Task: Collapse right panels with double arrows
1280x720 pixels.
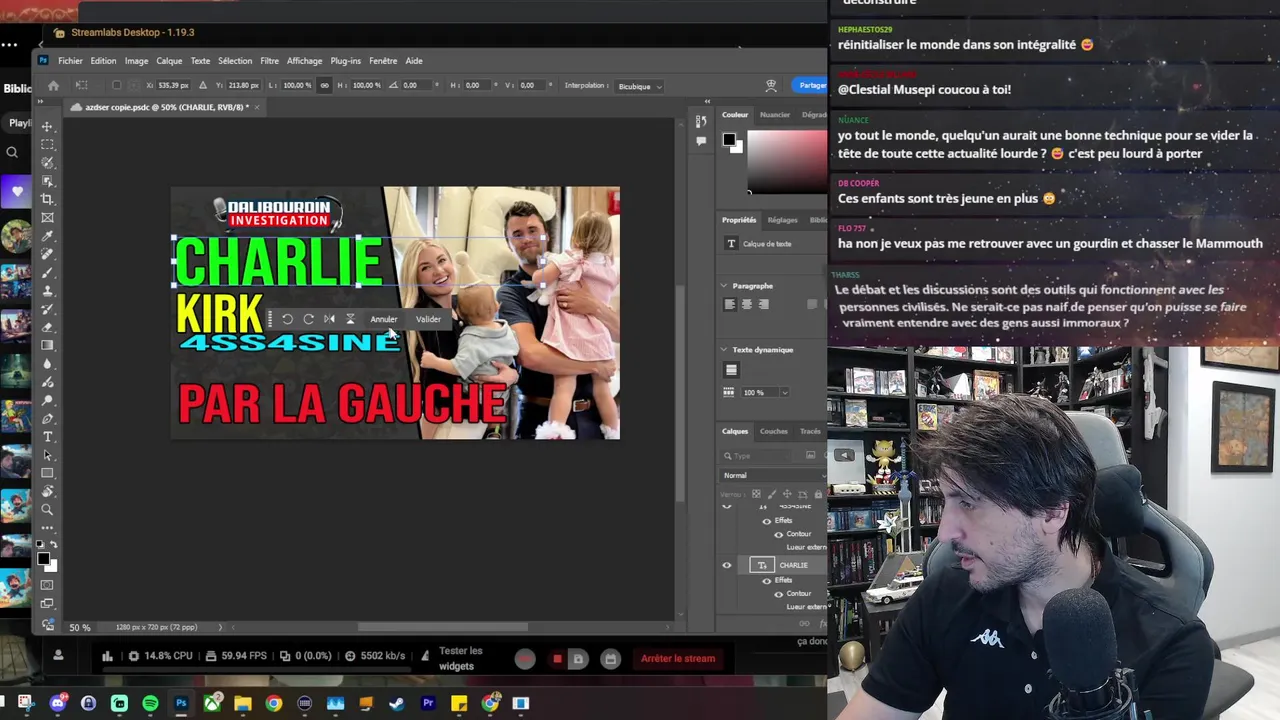Action: click(707, 102)
